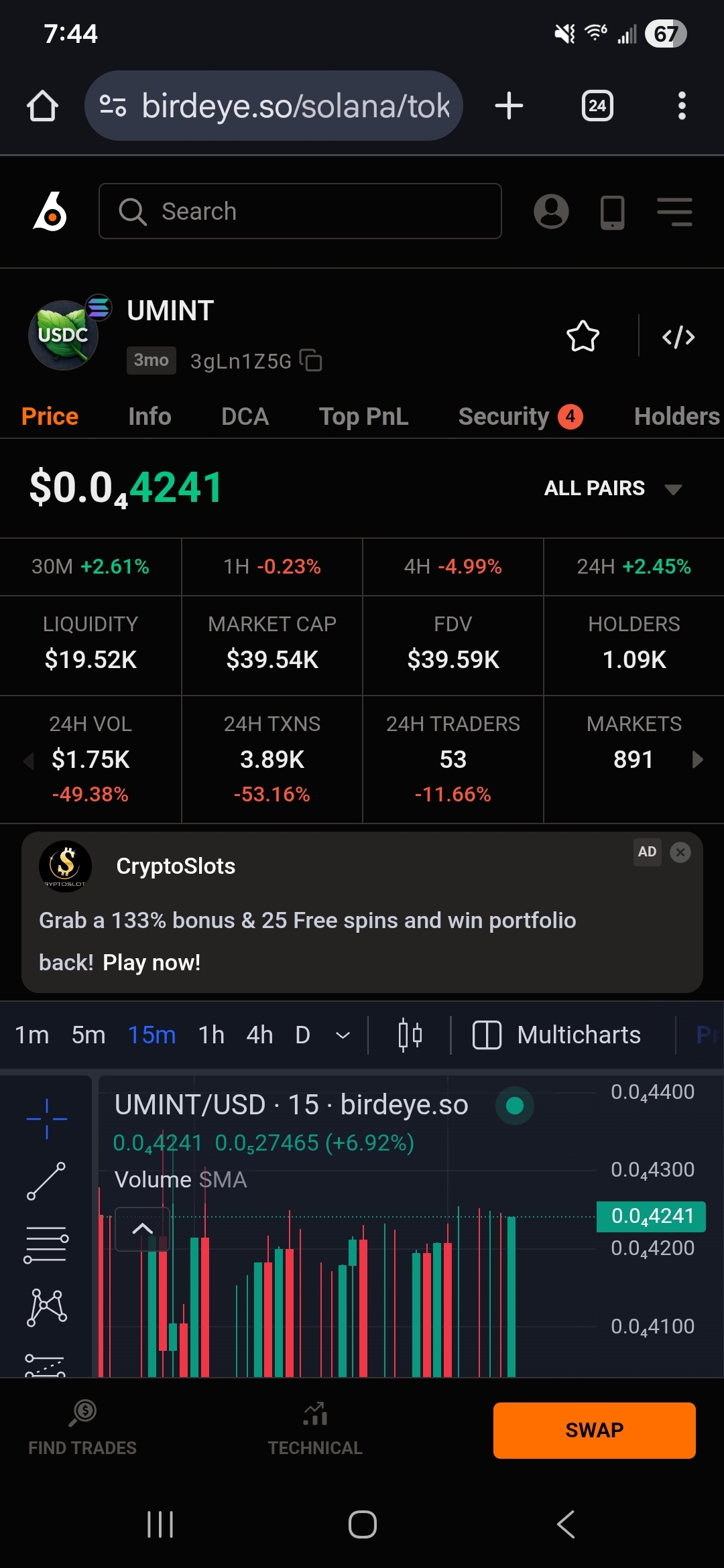Open the Multicharts view
Viewport: 724px width, 1568px height.
point(556,1035)
